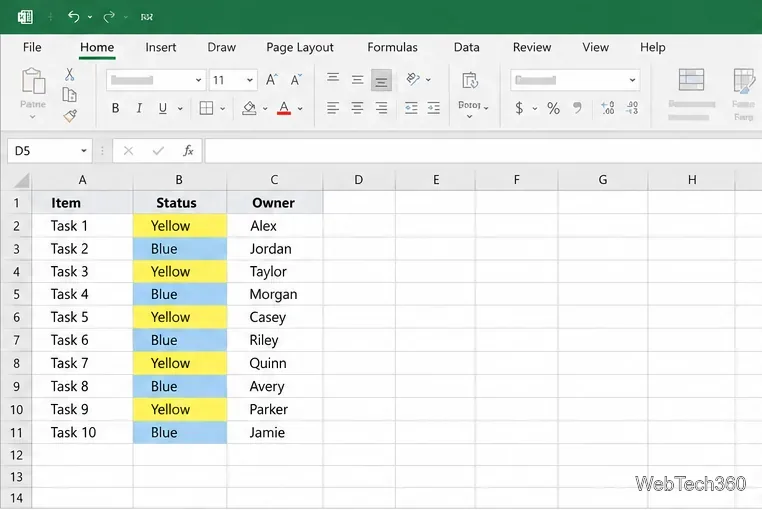Align text right
Screen dimensions: 762x510
coord(381,108)
